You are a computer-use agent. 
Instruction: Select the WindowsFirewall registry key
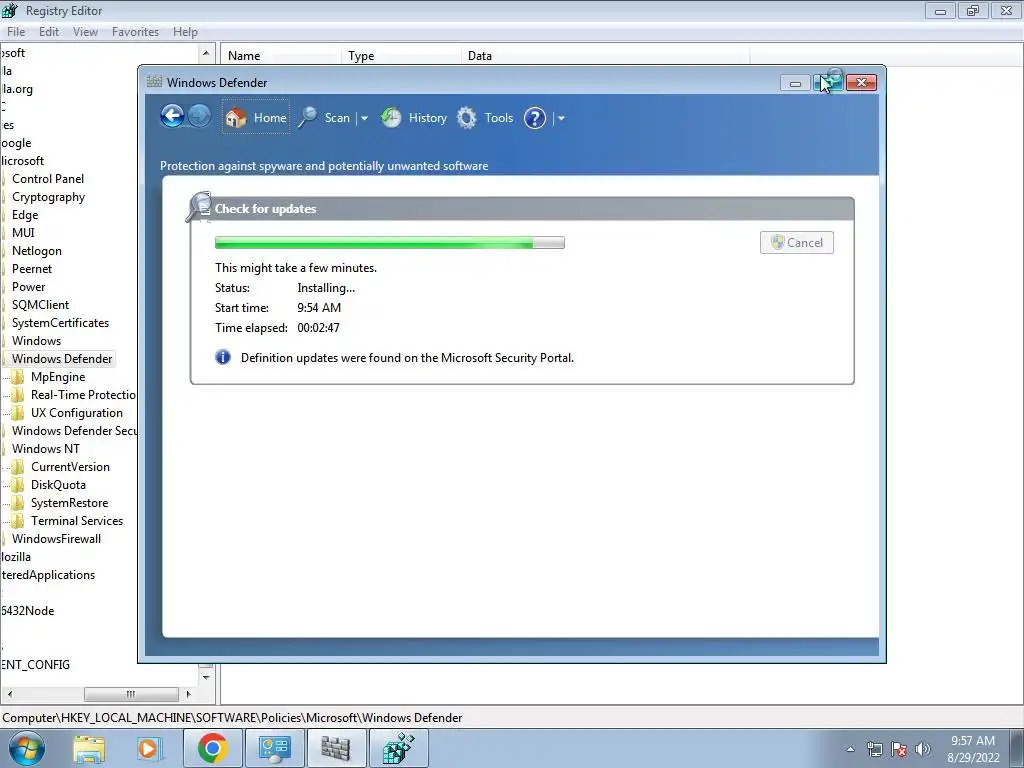coord(56,539)
